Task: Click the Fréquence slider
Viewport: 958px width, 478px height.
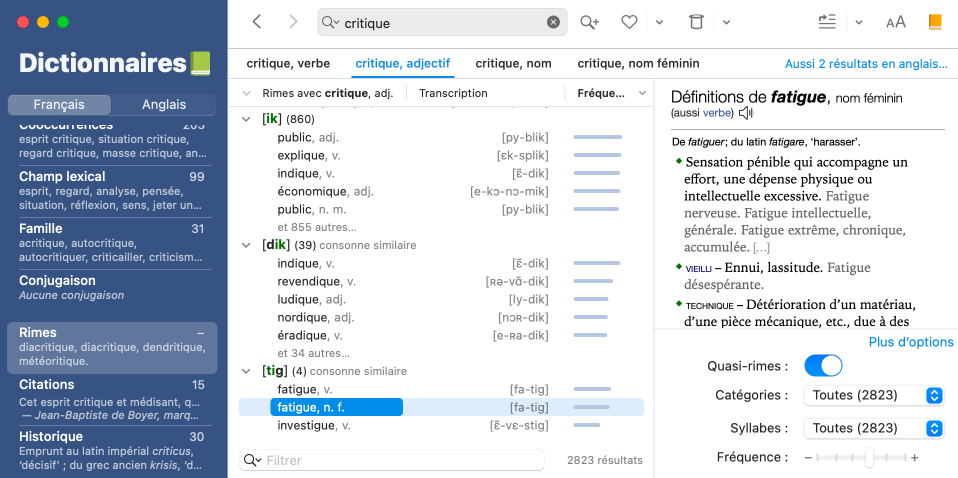Action: [x=861, y=458]
